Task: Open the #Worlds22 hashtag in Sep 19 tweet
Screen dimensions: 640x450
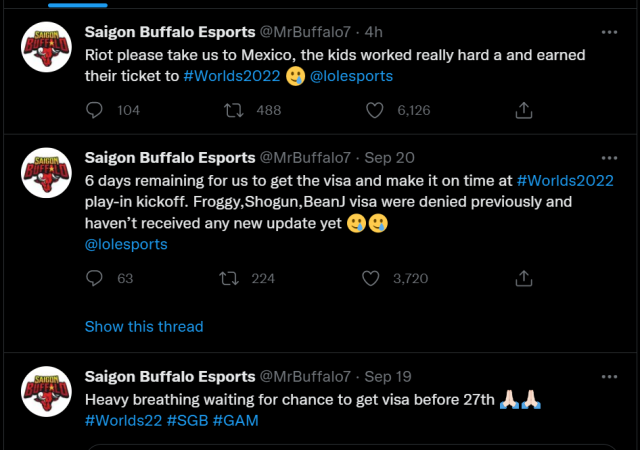Action: coord(123,421)
